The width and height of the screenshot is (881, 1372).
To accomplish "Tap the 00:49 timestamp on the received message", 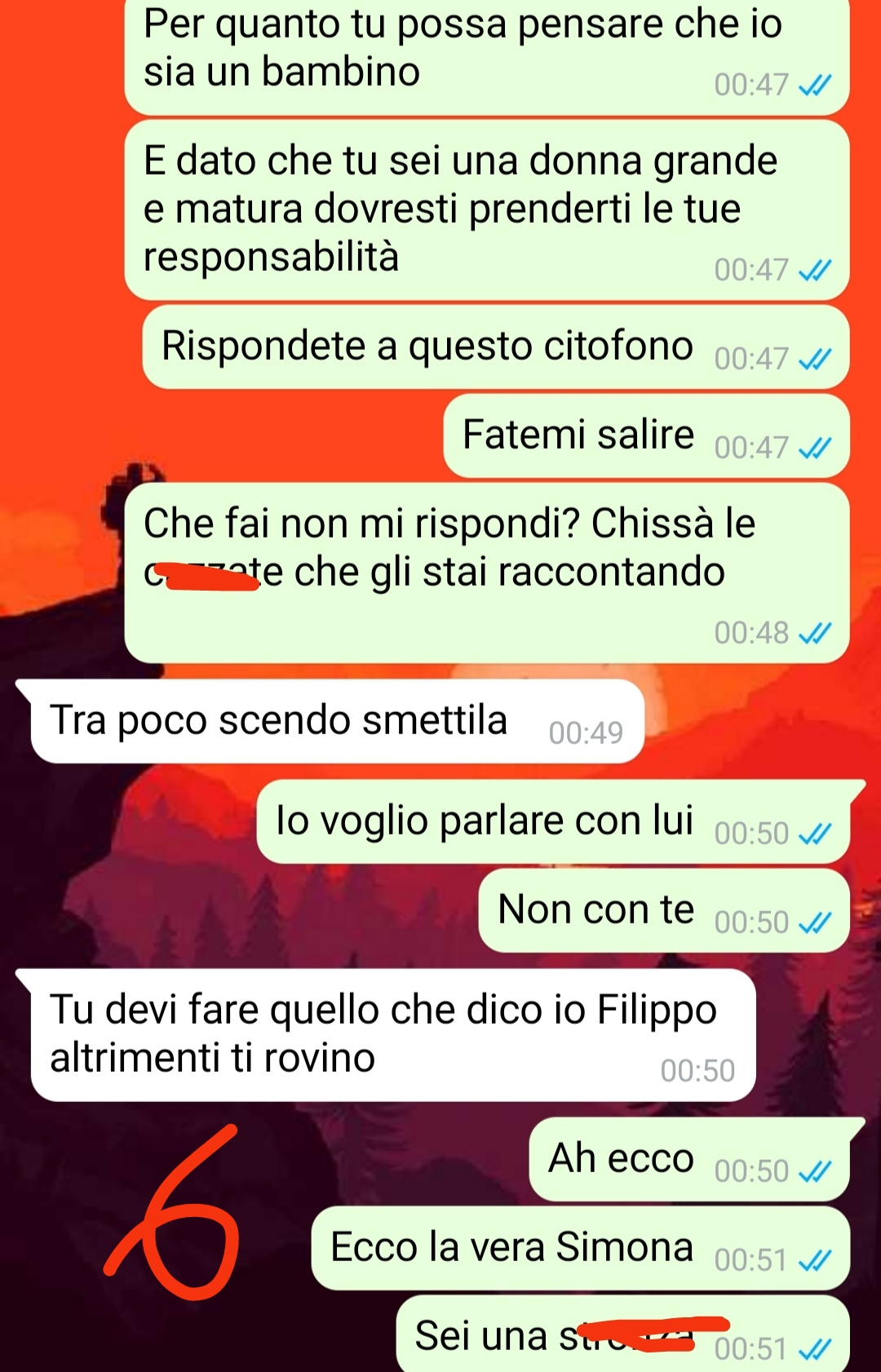I will point(586,733).
